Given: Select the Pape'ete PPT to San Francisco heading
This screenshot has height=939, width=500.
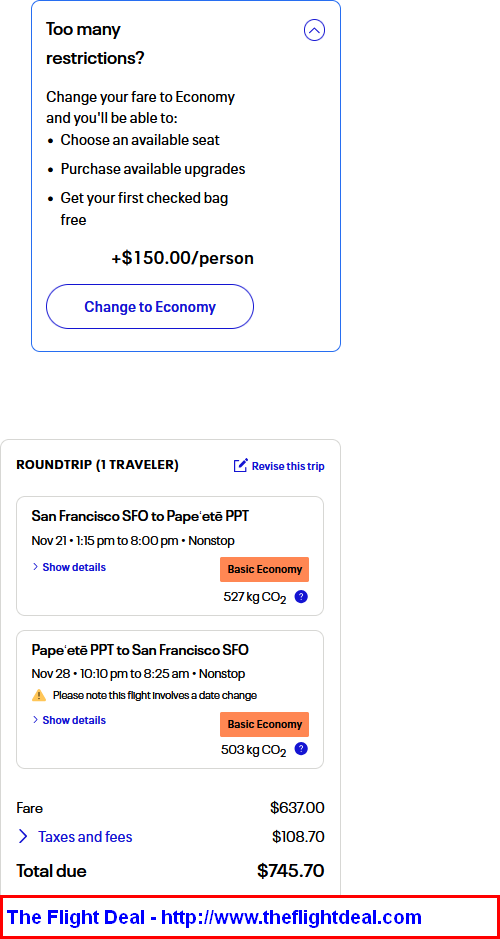Looking at the screenshot, I should click(140, 650).
